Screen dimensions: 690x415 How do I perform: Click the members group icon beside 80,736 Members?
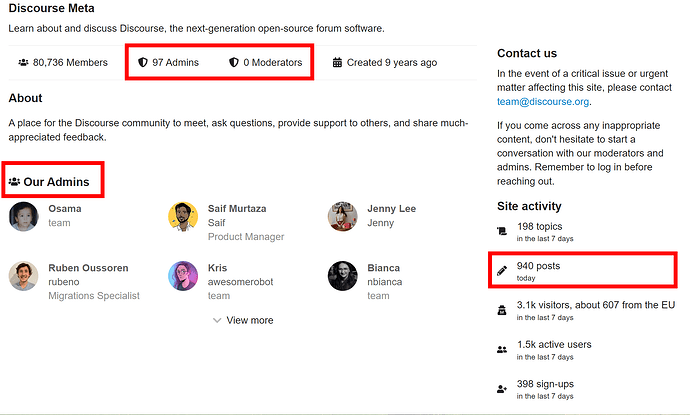click(x=23, y=62)
